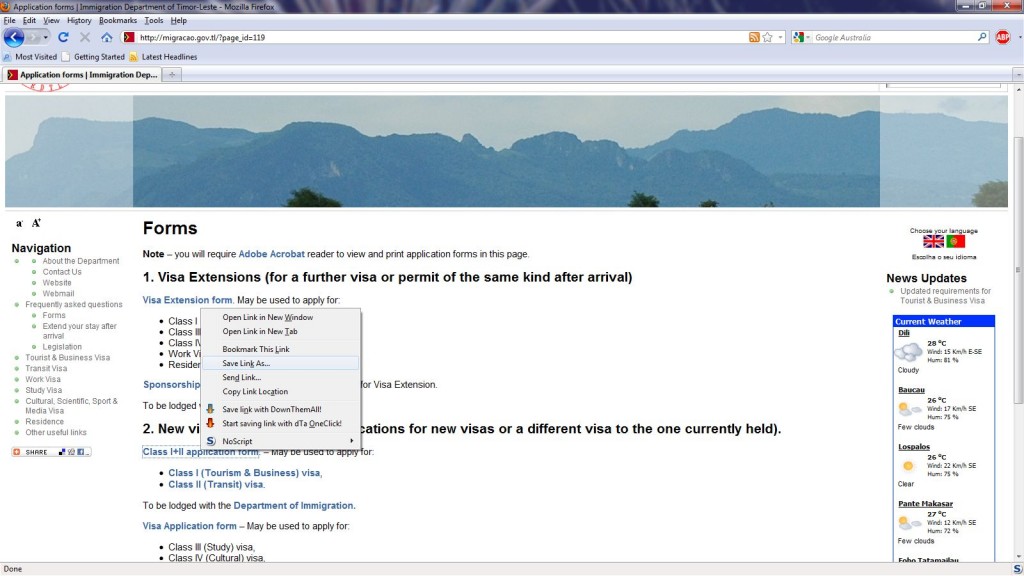Decrease text size with small 'a' icon
The width and height of the screenshot is (1024, 576).
click(x=19, y=223)
